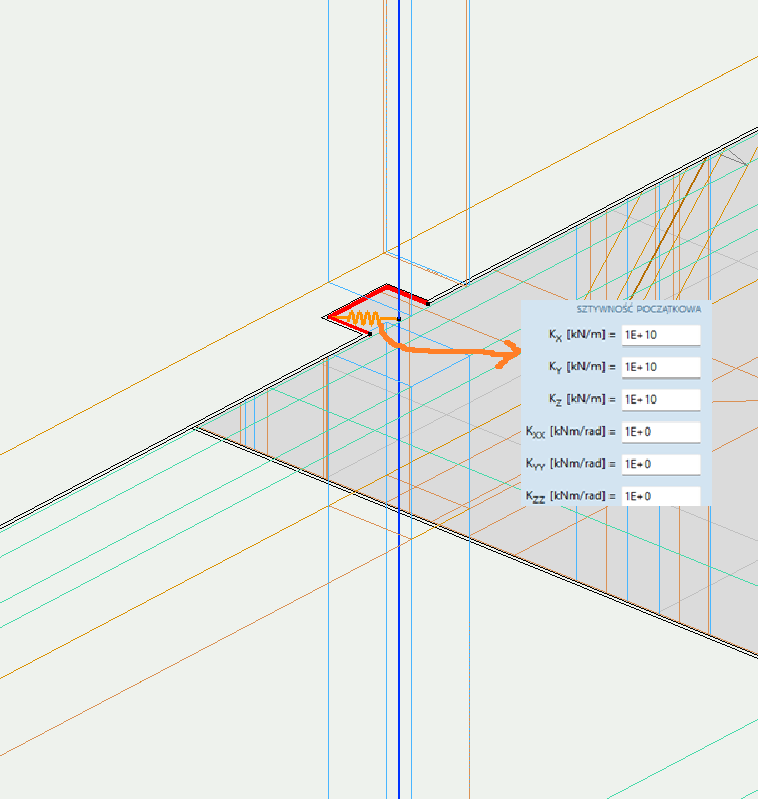Click the Kx [kN/m] stiffness input field
The image size is (758, 799).
pyautogui.click(x=661, y=335)
